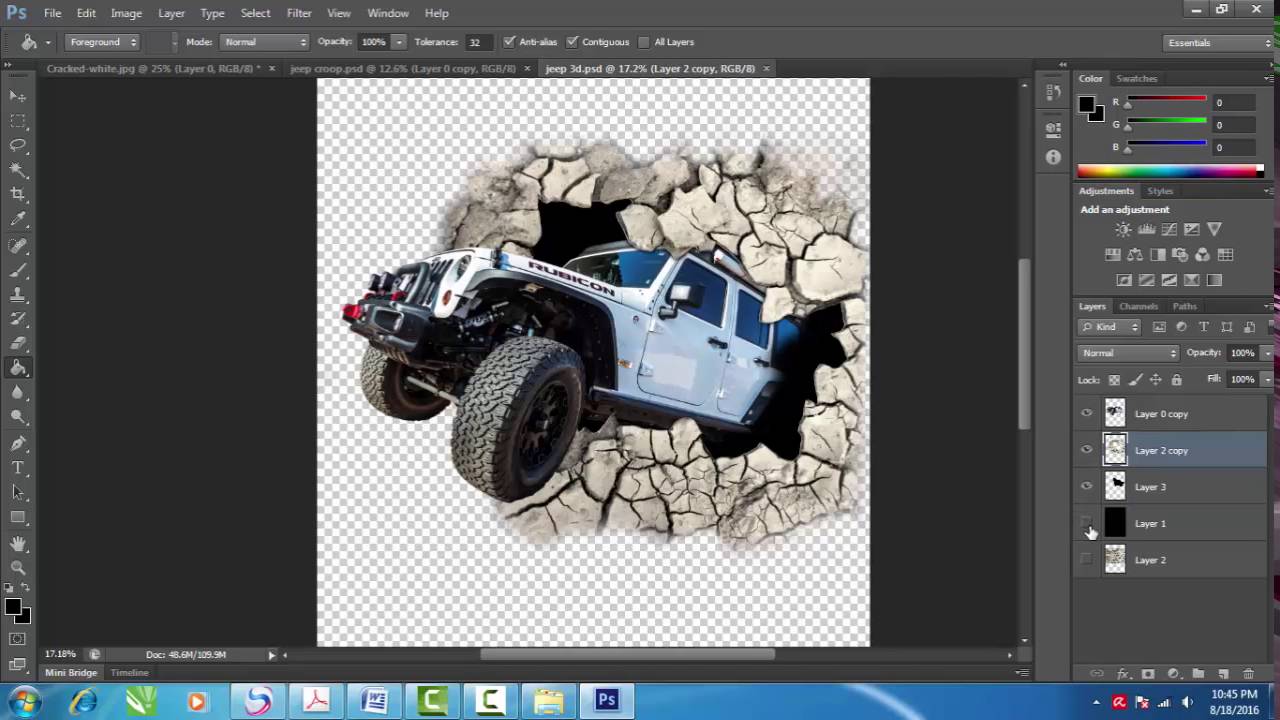
Task: Hide Layer 3
Action: [x=1087, y=487]
